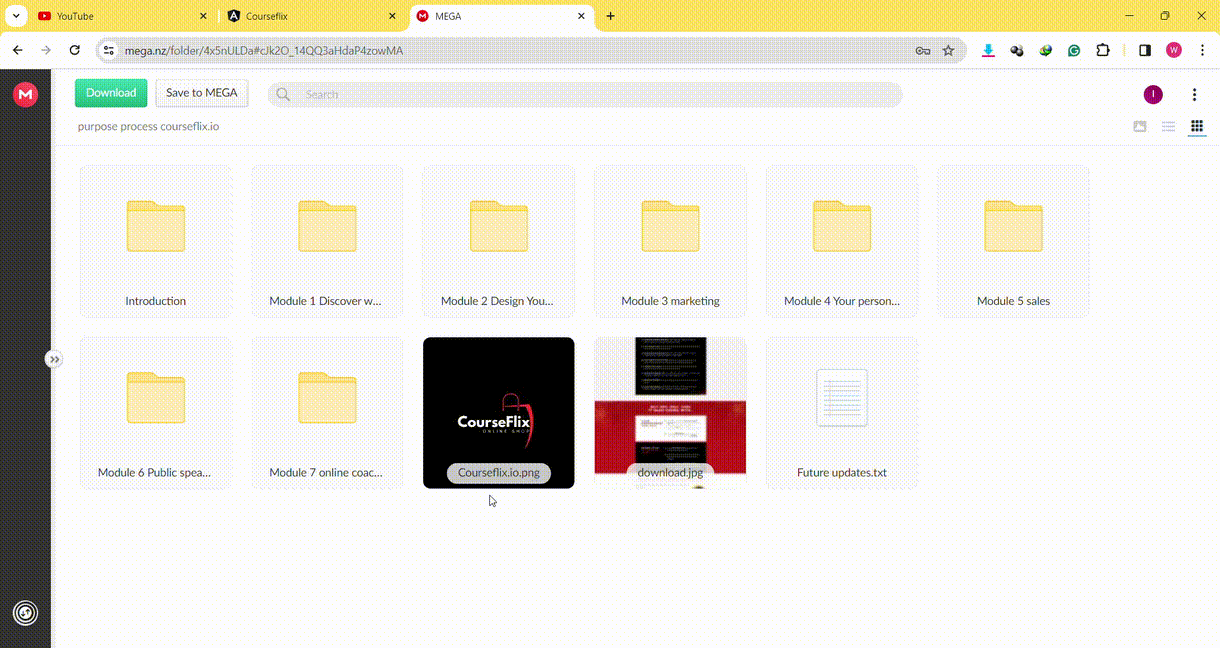Open the download.jpg image thumbnail
This screenshot has width=1220, height=648.
(670, 413)
